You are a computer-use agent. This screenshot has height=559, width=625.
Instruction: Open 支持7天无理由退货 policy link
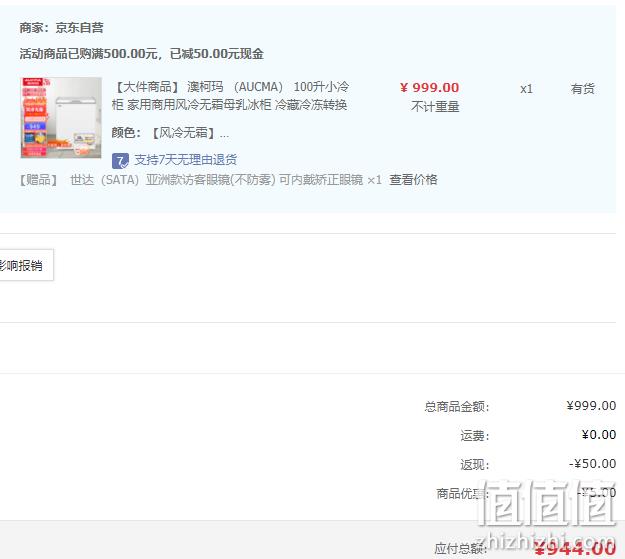click(x=186, y=160)
